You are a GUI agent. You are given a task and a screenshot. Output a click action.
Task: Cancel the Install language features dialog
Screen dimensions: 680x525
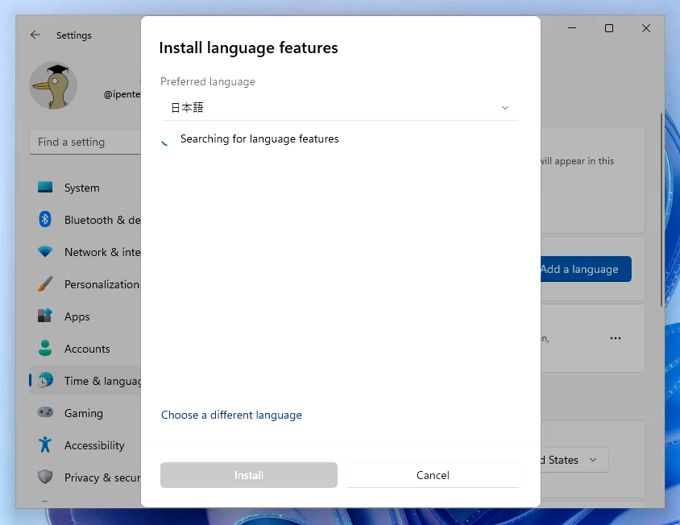coord(433,475)
